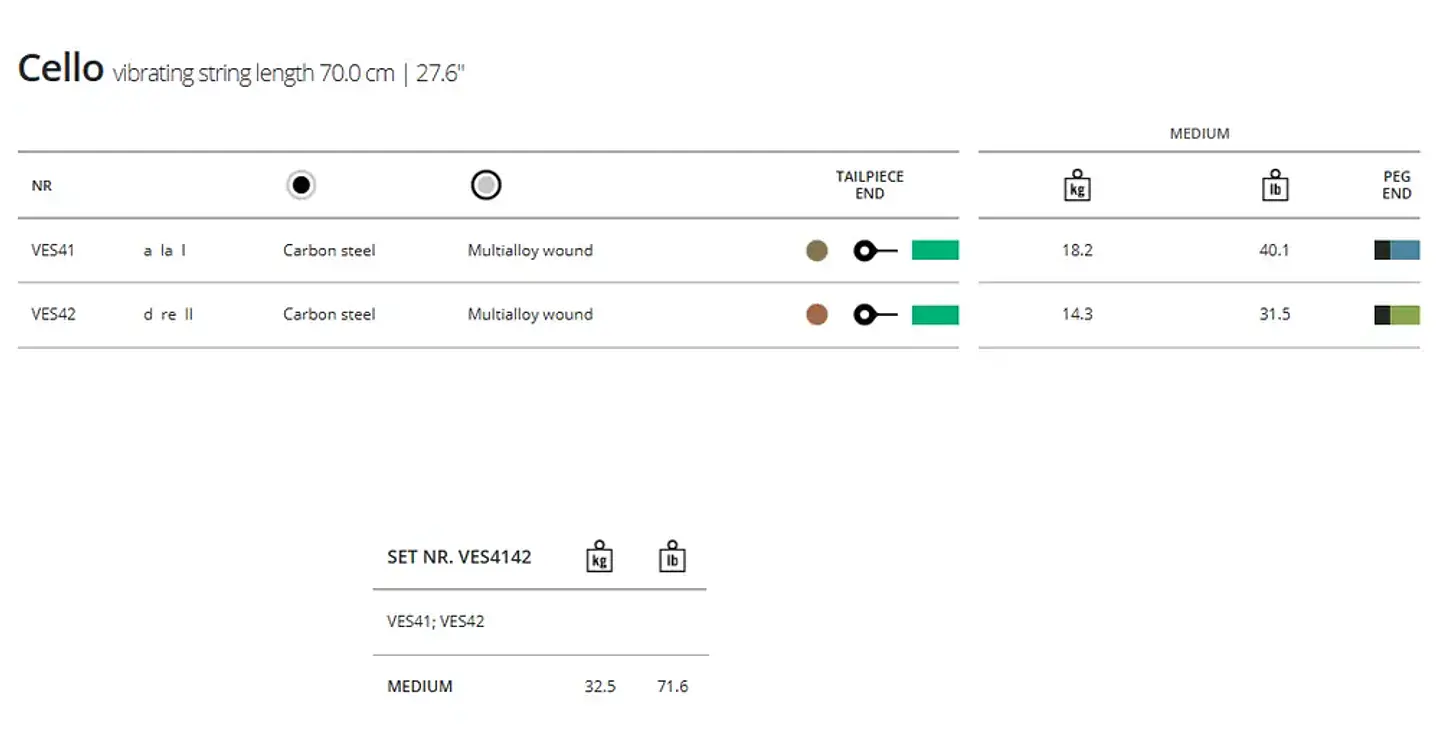Click the lb icon in set table
Screen dimensions: 1440x736
[x=672, y=556]
